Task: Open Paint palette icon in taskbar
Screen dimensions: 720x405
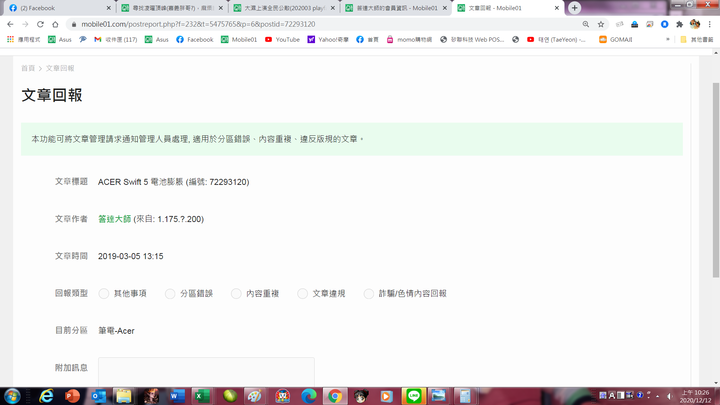Action: (x=254, y=396)
